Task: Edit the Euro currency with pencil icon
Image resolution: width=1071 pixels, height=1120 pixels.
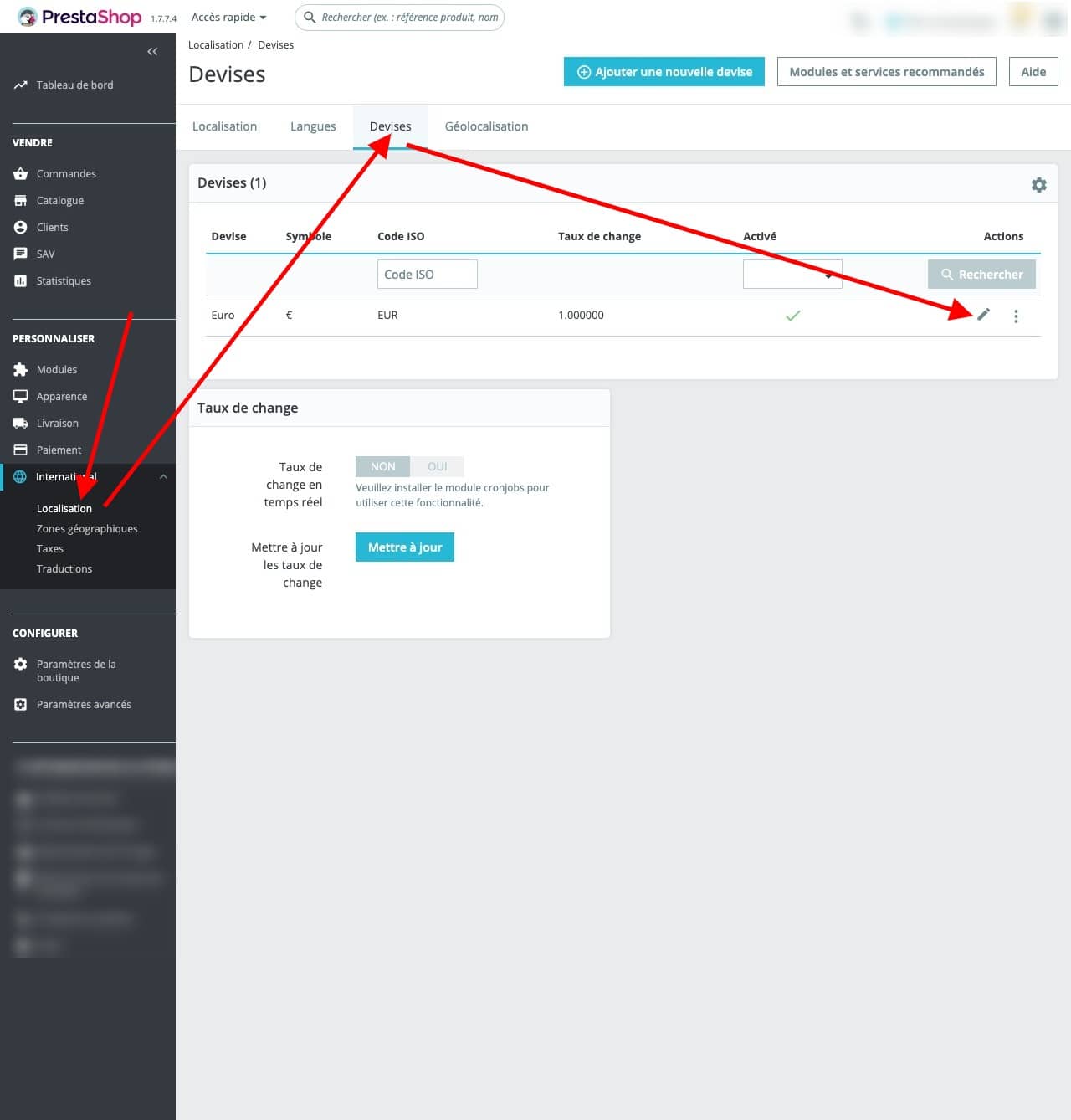Action: [983, 315]
